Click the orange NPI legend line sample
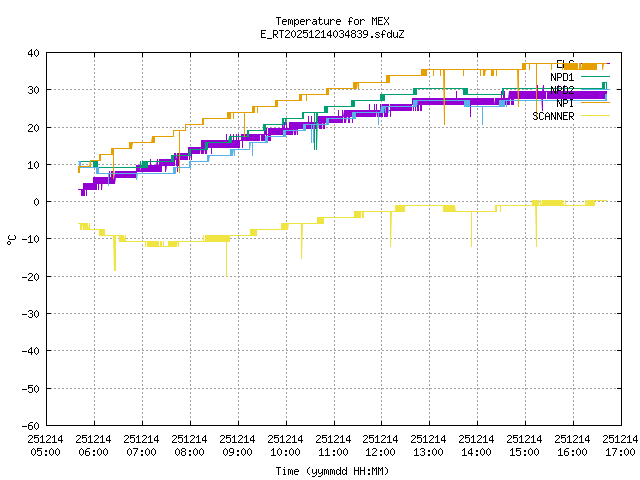640x480 pixels. coord(594,103)
